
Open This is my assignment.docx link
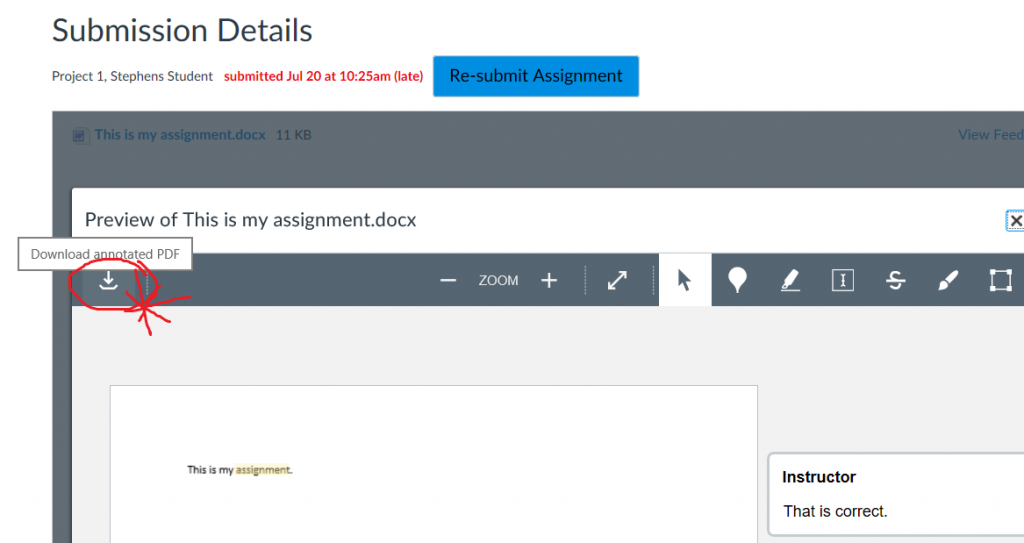180,135
